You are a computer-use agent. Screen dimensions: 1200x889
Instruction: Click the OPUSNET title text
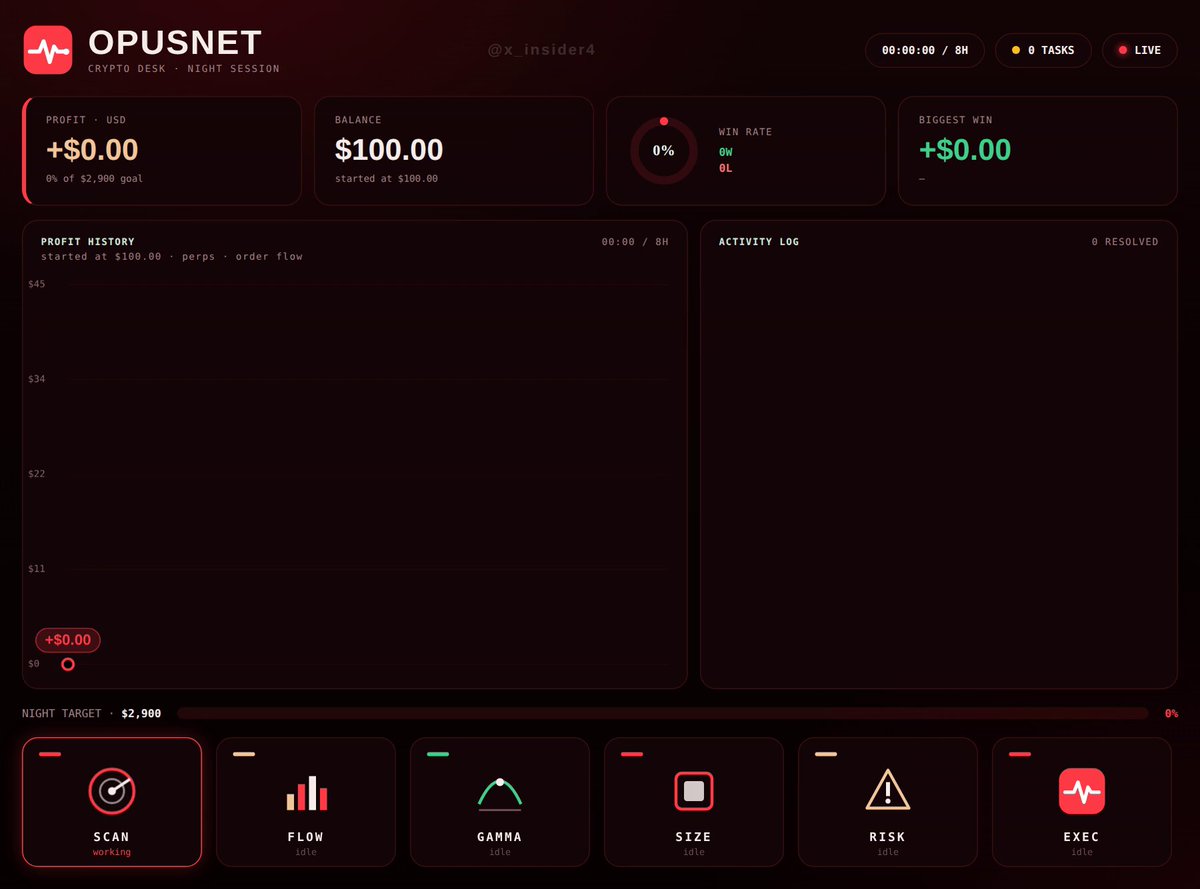(175, 42)
